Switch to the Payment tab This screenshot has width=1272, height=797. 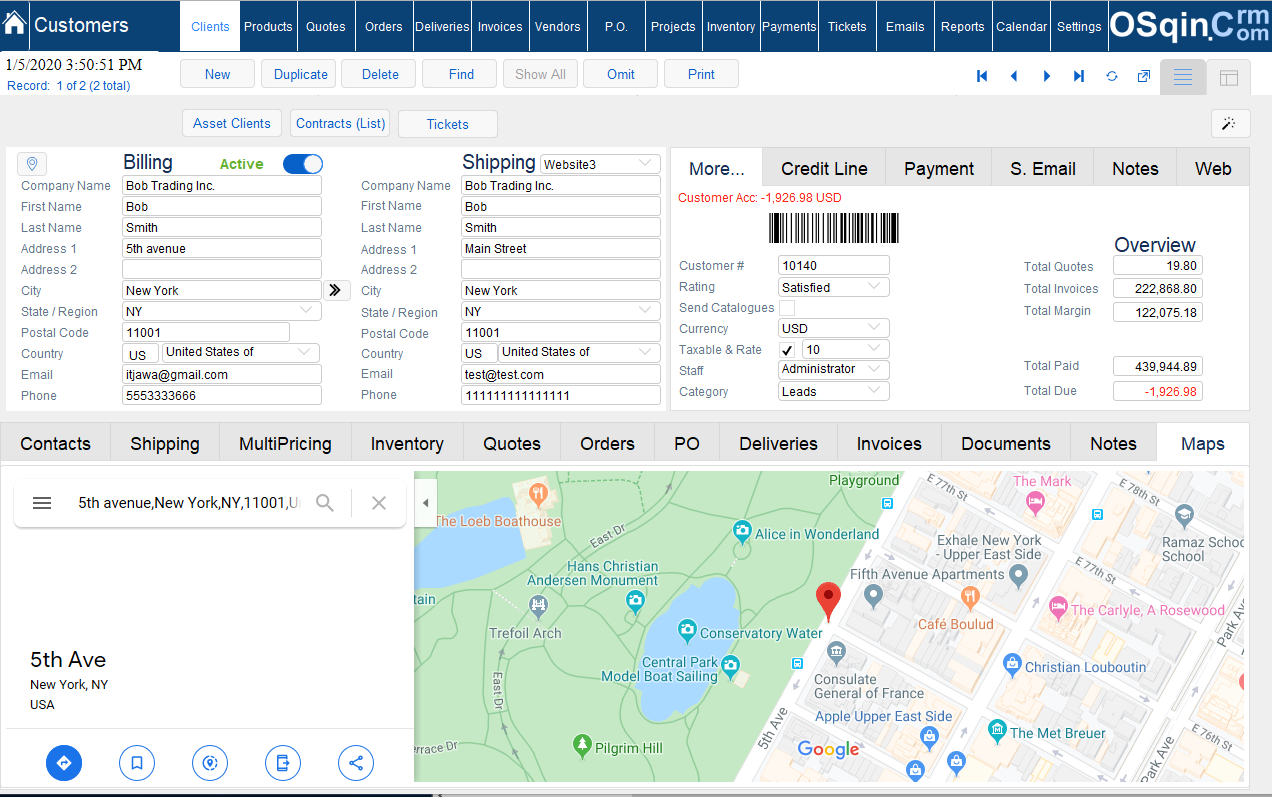[939, 168]
